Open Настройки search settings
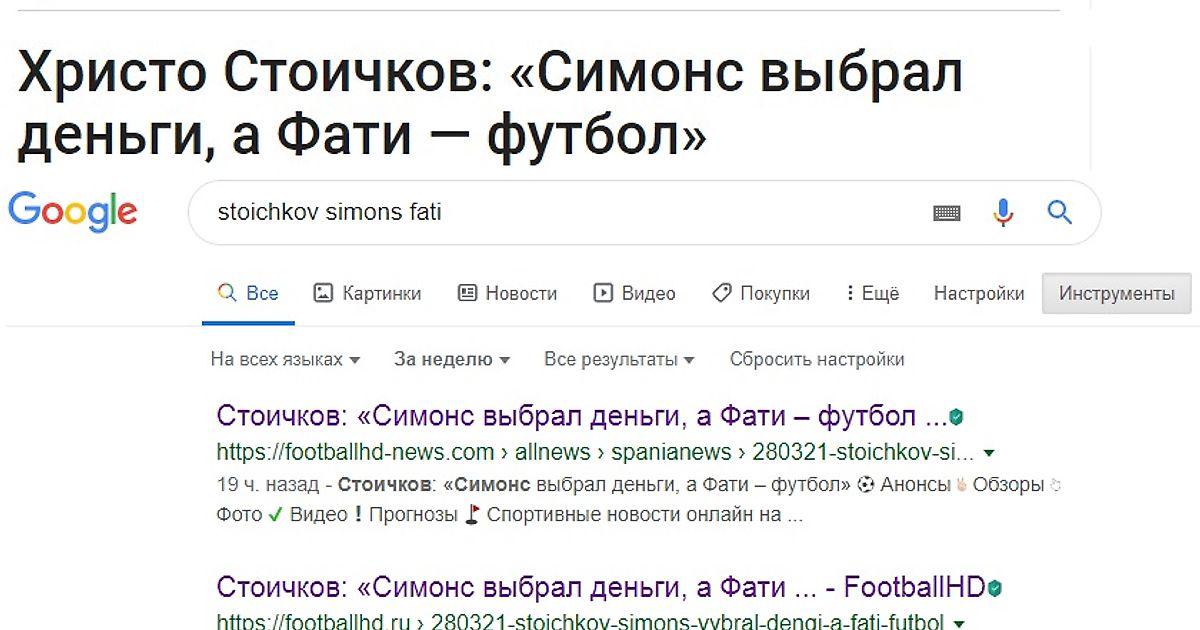The image size is (1200, 630). [979, 293]
